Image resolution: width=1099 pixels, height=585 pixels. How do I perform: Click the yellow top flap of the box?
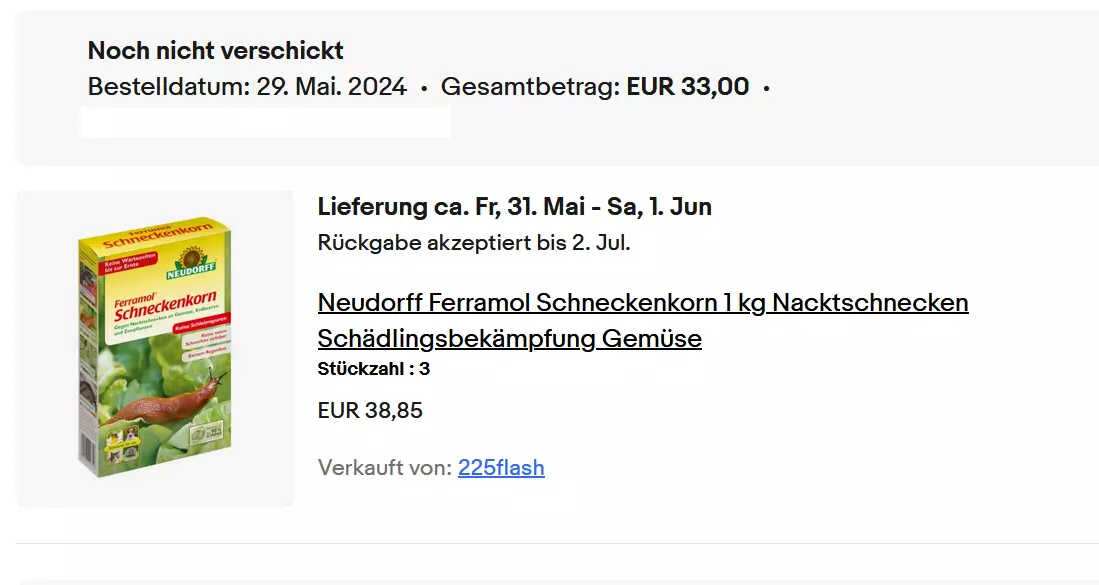(158, 233)
